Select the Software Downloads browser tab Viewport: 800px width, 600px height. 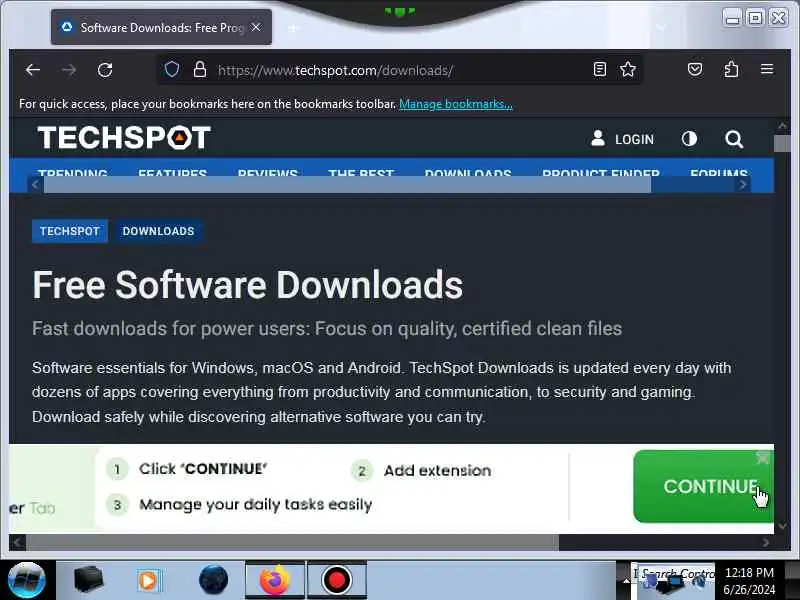pyautogui.click(x=161, y=27)
